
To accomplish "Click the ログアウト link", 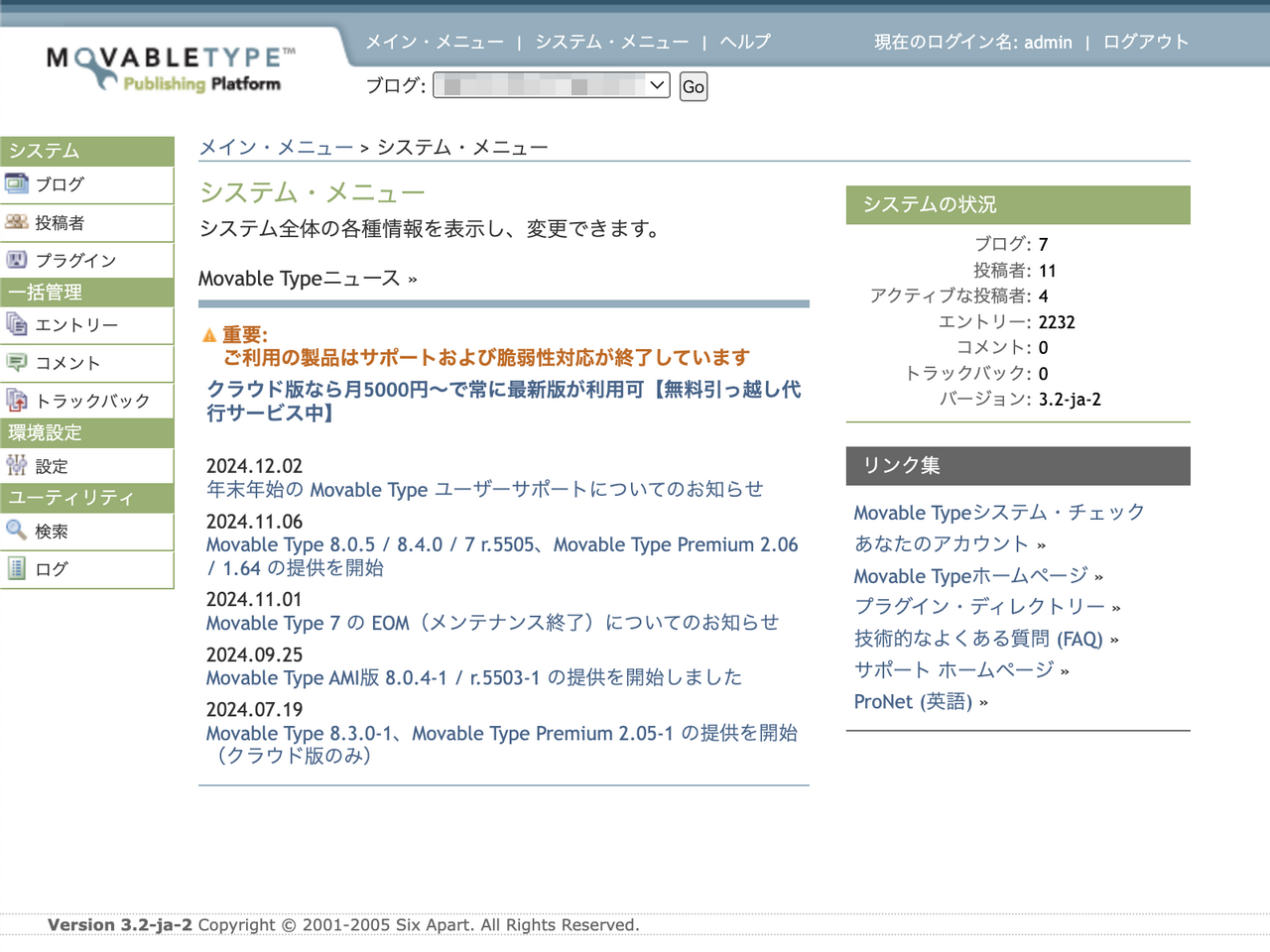I will click(x=1145, y=42).
